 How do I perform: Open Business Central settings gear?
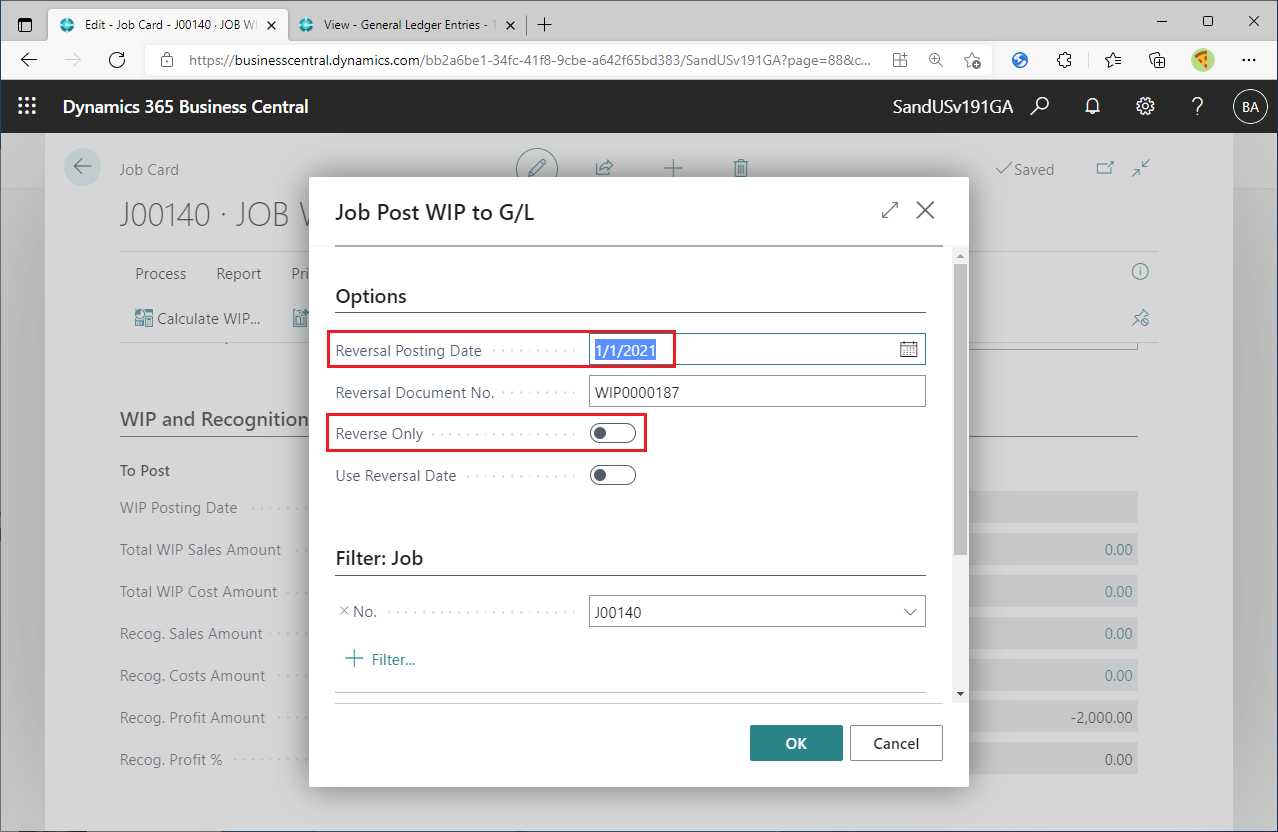(x=1145, y=106)
